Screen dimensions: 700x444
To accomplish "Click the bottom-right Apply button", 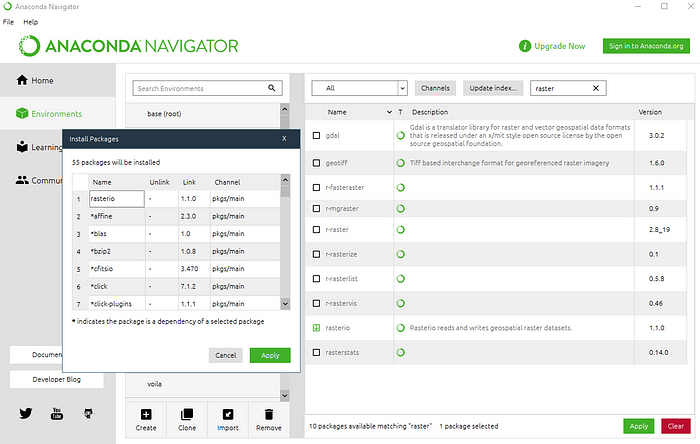I will click(639, 426).
